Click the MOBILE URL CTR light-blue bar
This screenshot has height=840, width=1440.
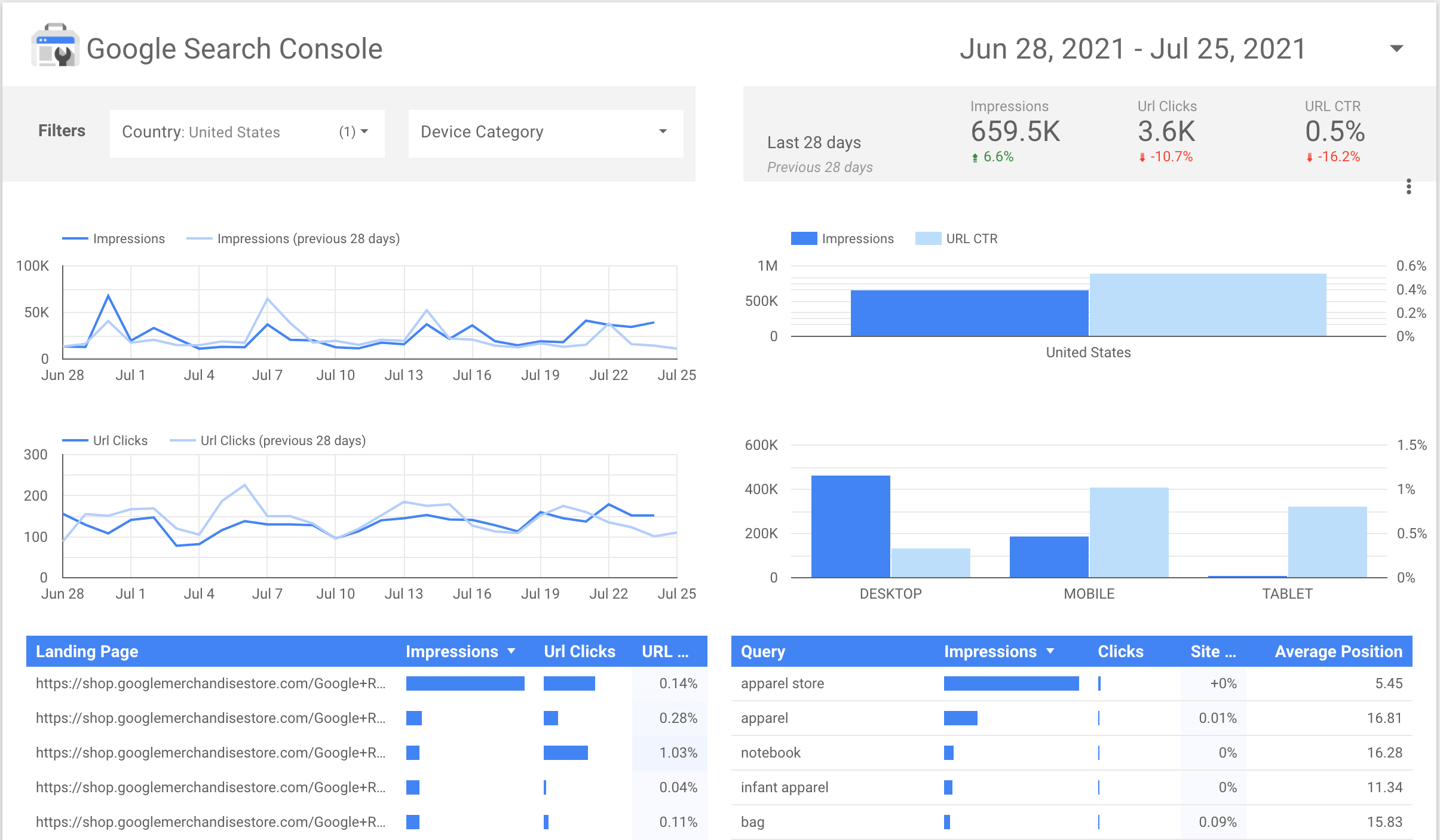(1129, 532)
